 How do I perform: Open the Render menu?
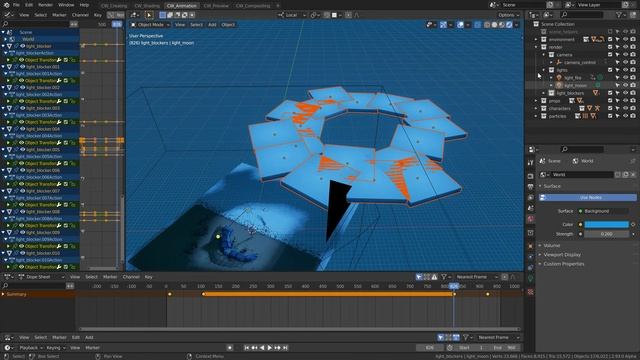(45, 5)
